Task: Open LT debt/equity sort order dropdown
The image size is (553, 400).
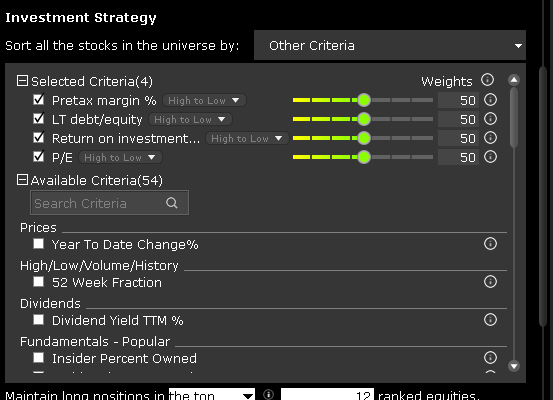Action: pyautogui.click(x=190, y=119)
